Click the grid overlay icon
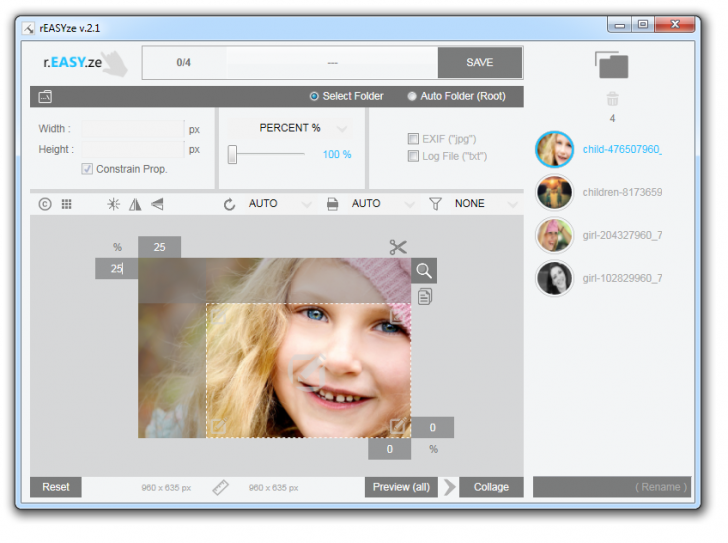728x543 pixels. 66,204
